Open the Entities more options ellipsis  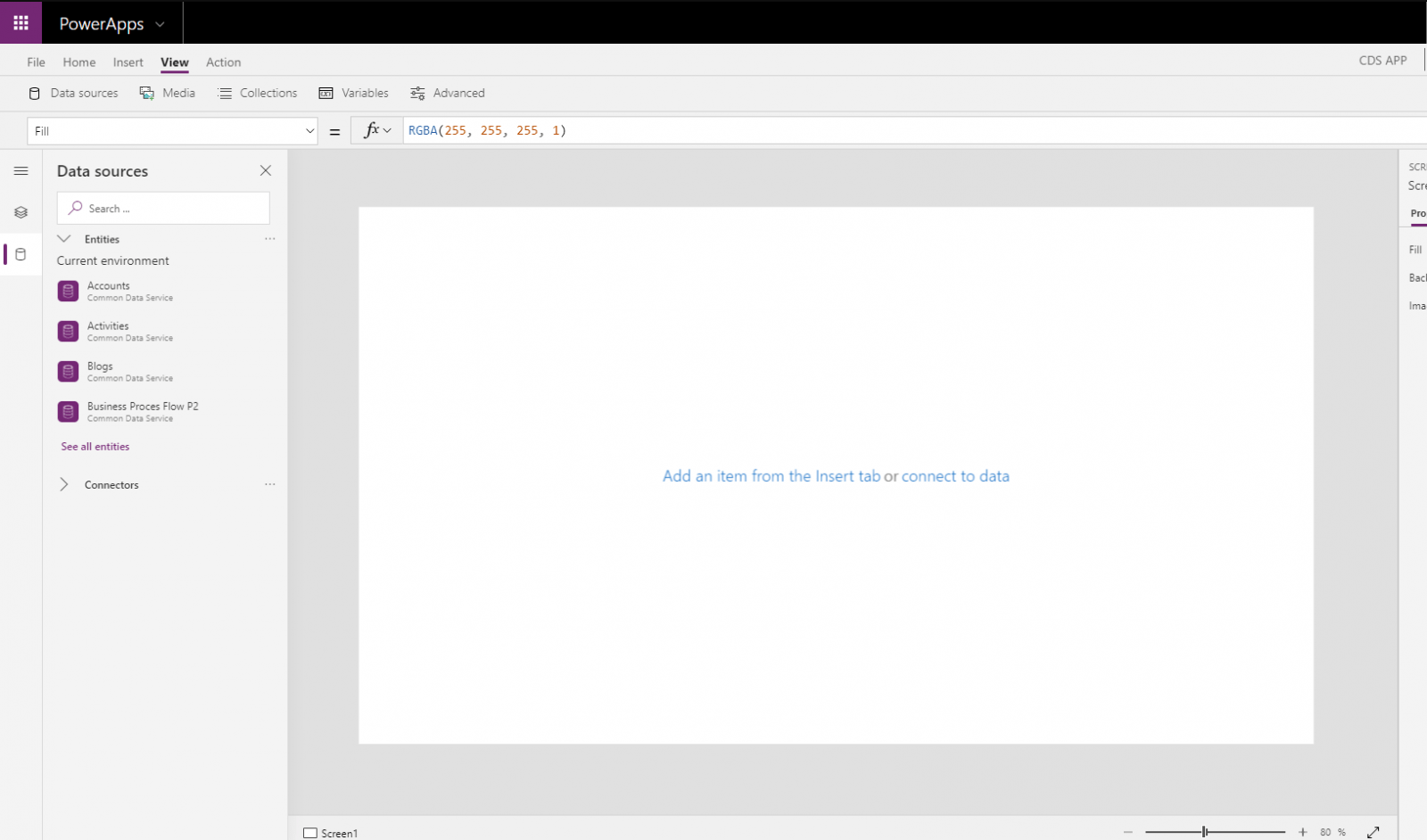tap(270, 239)
